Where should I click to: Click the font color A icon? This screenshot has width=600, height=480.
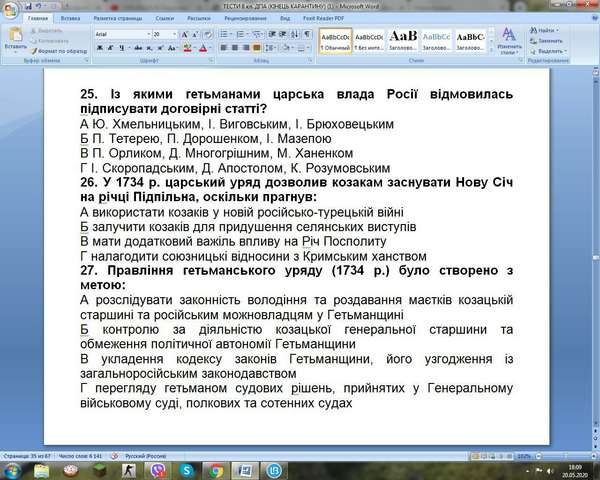pyautogui.click(x=203, y=48)
